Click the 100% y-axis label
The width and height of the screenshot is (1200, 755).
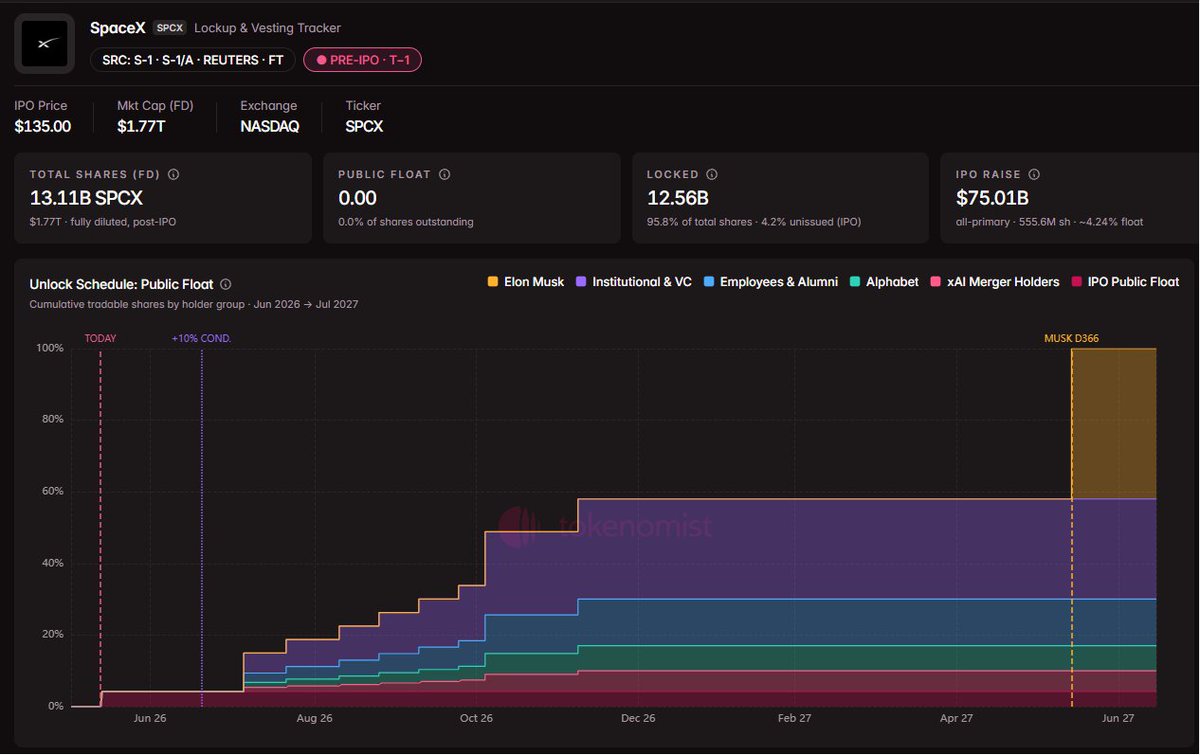[49, 348]
